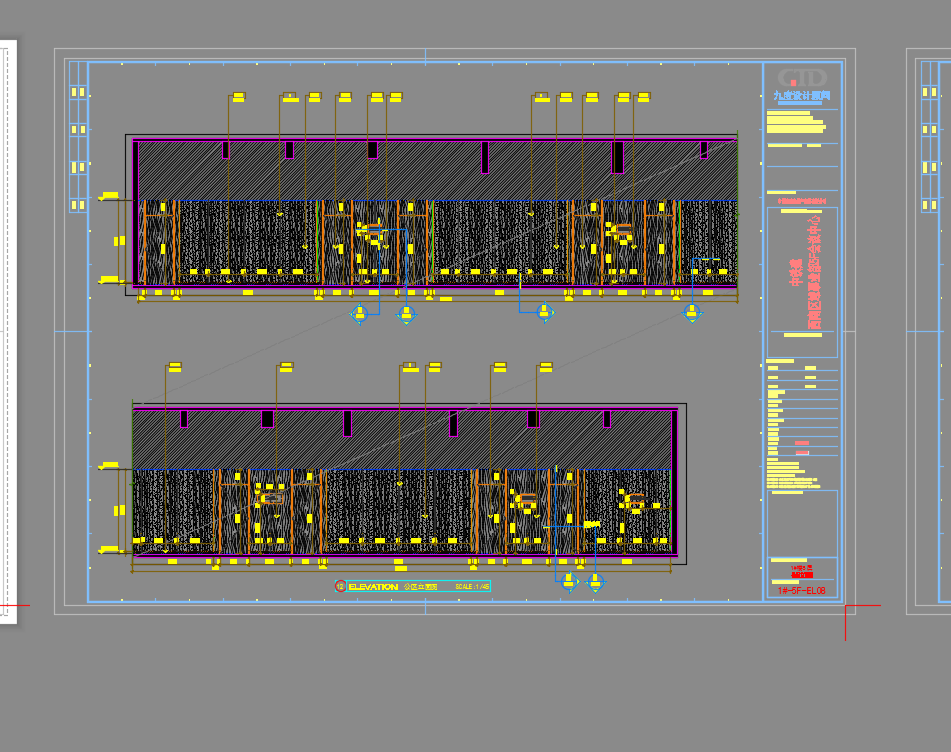Select the red circle numbered 12
Image resolution: width=951 pixels, height=752 pixels.
[x=340, y=586]
